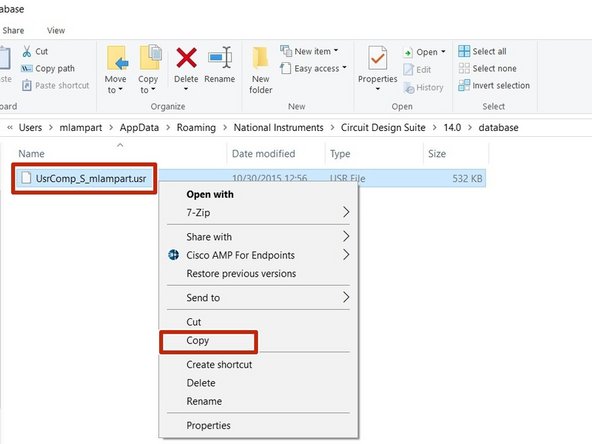Expand the Send to submenu arrow
Image resolution: width=592 pixels, height=444 pixels.
click(346, 298)
